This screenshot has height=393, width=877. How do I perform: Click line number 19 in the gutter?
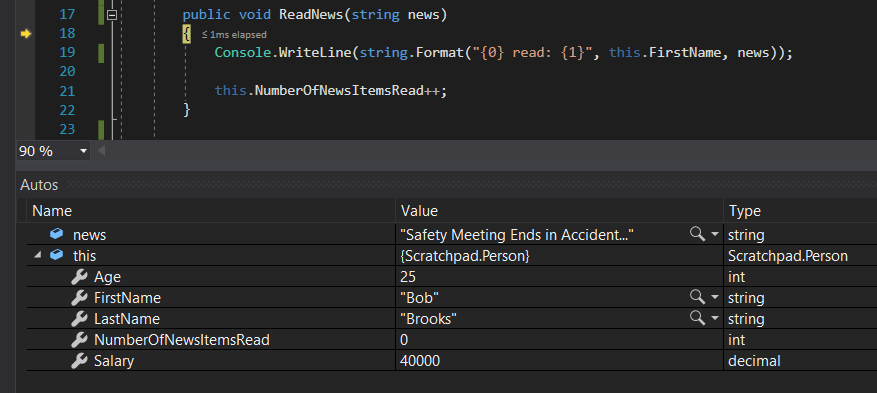tap(67, 53)
